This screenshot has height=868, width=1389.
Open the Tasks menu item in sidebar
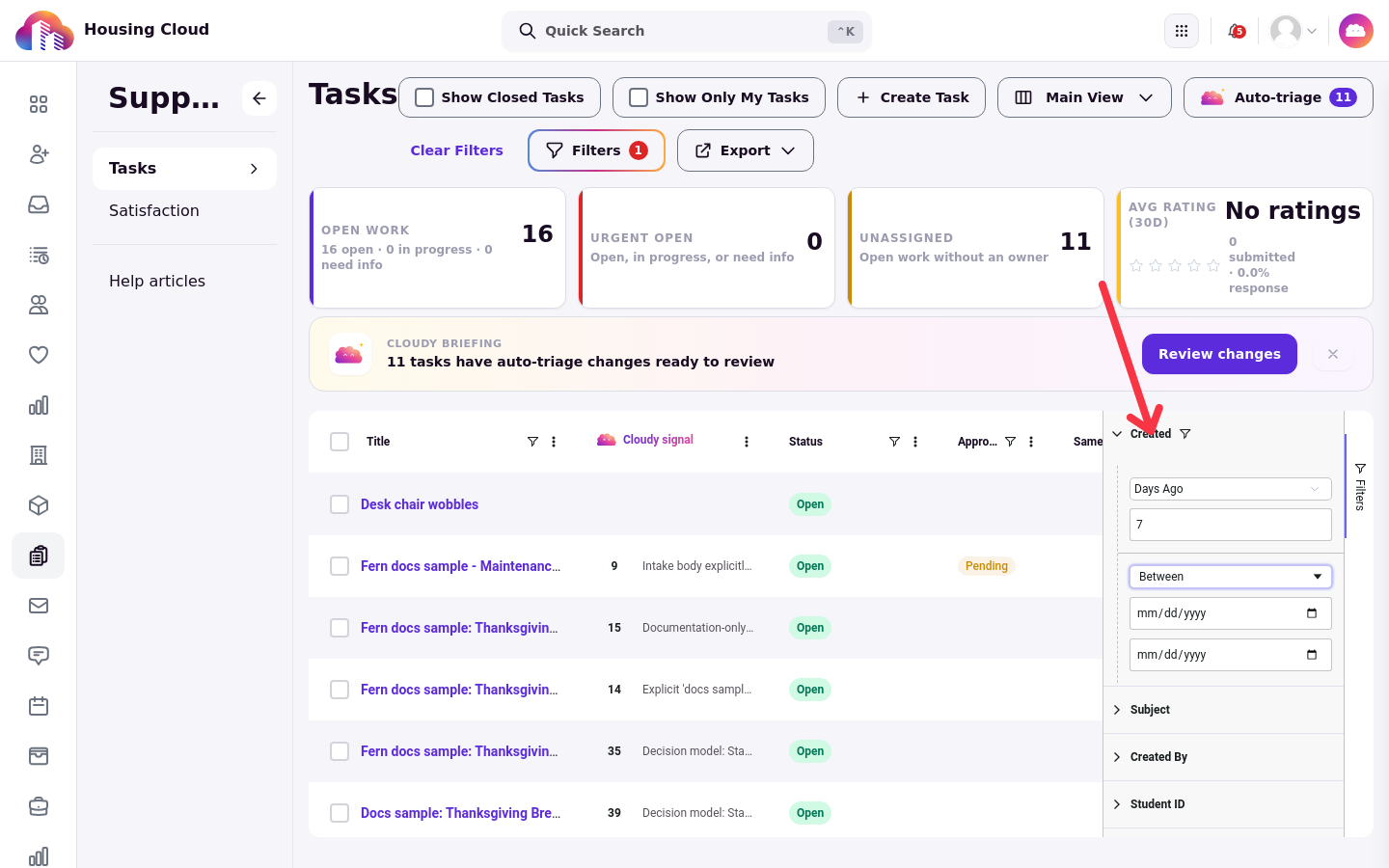184,169
